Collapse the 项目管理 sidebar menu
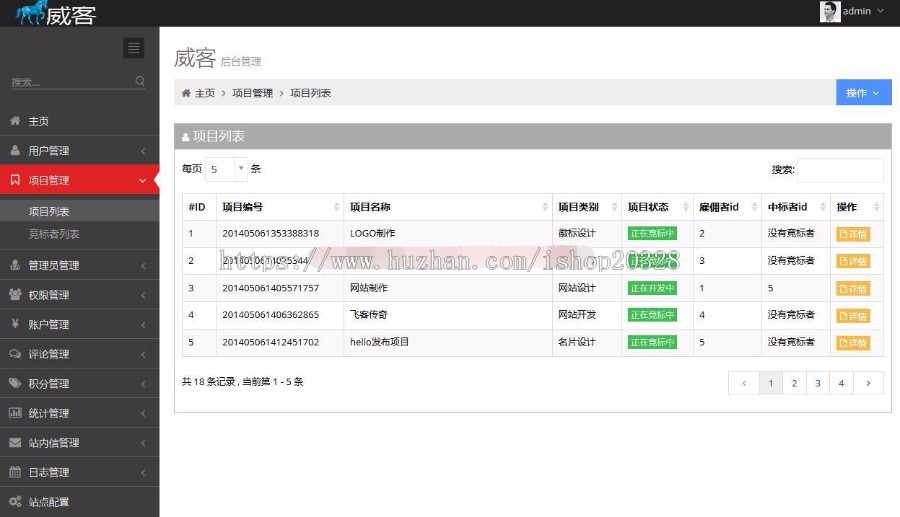The width and height of the screenshot is (900, 517). coord(80,180)
